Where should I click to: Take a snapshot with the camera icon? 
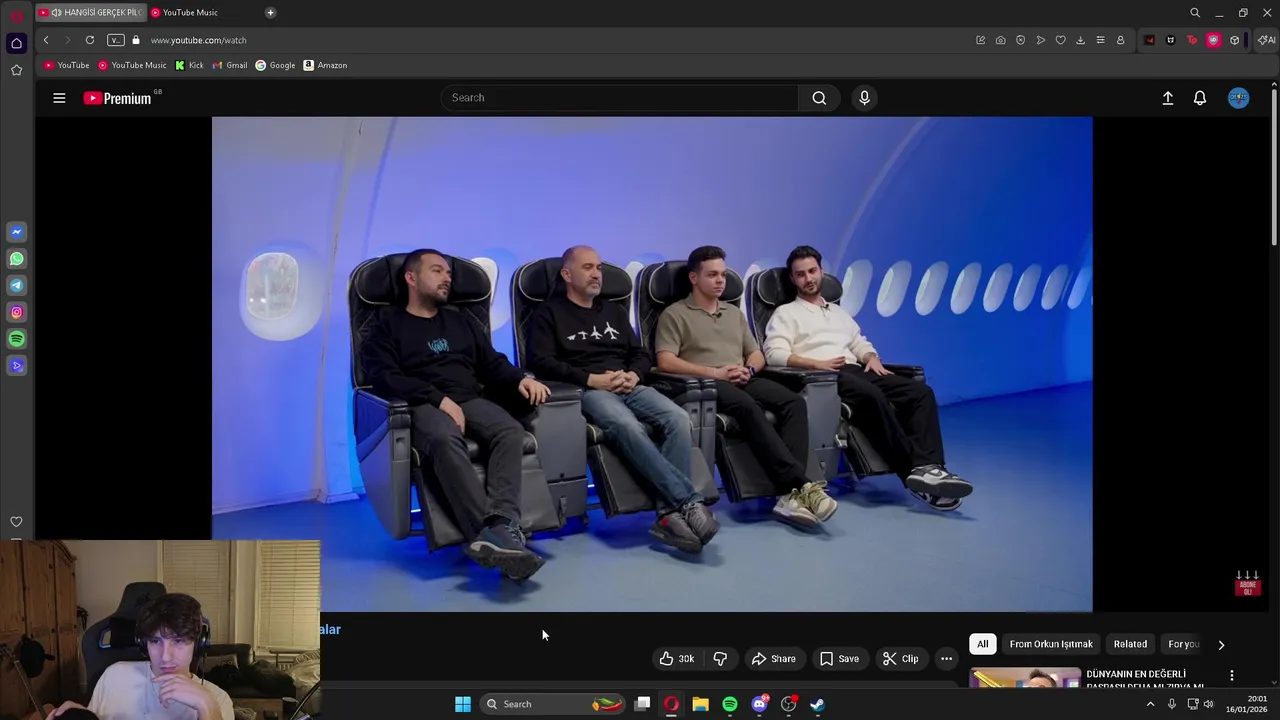click(1000, 40)
